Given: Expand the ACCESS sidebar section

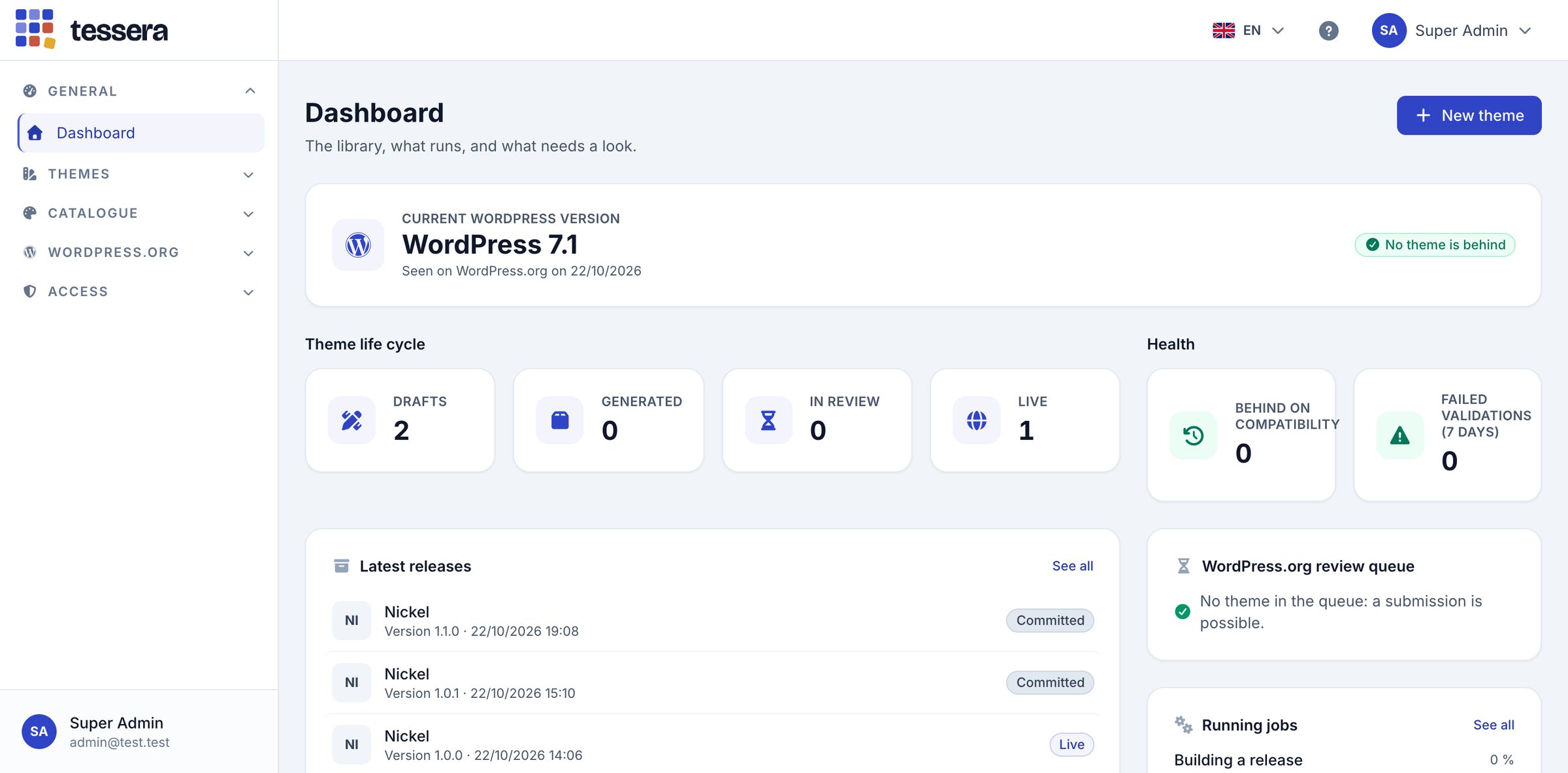Looking at the screenshot, I should (140, 291).
